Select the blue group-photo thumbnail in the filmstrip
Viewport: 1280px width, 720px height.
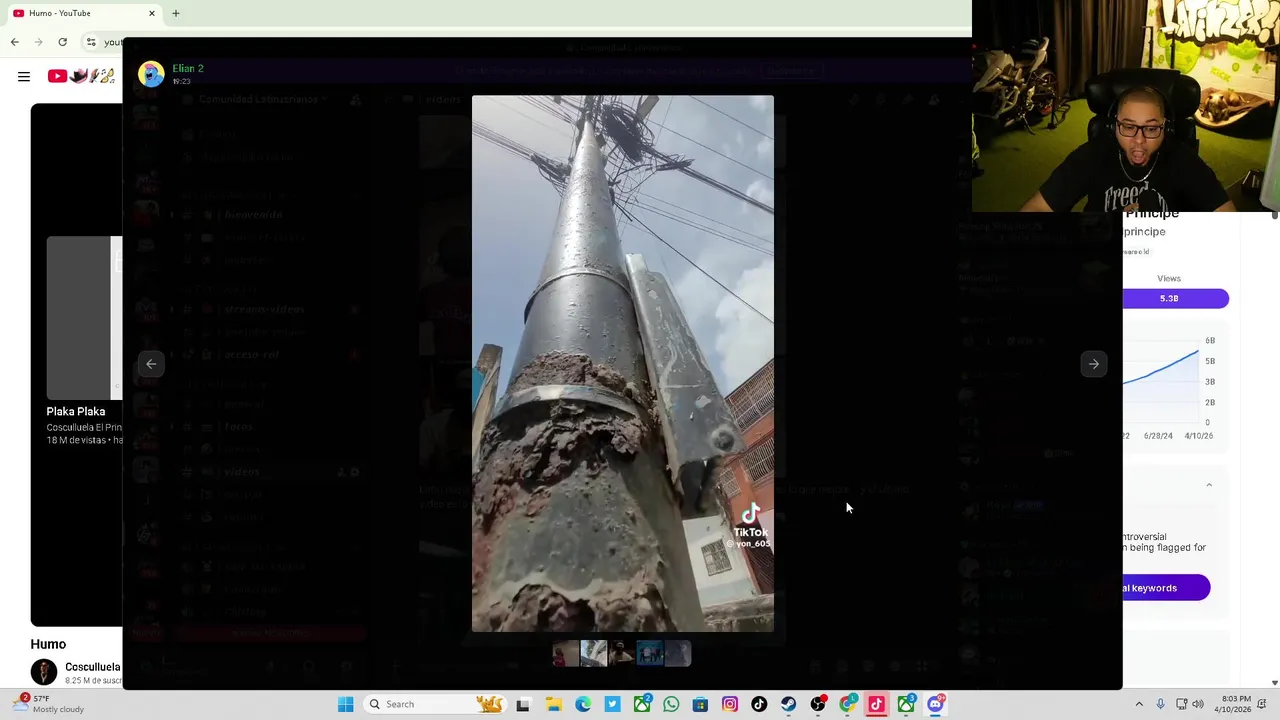tap(649, 654)
